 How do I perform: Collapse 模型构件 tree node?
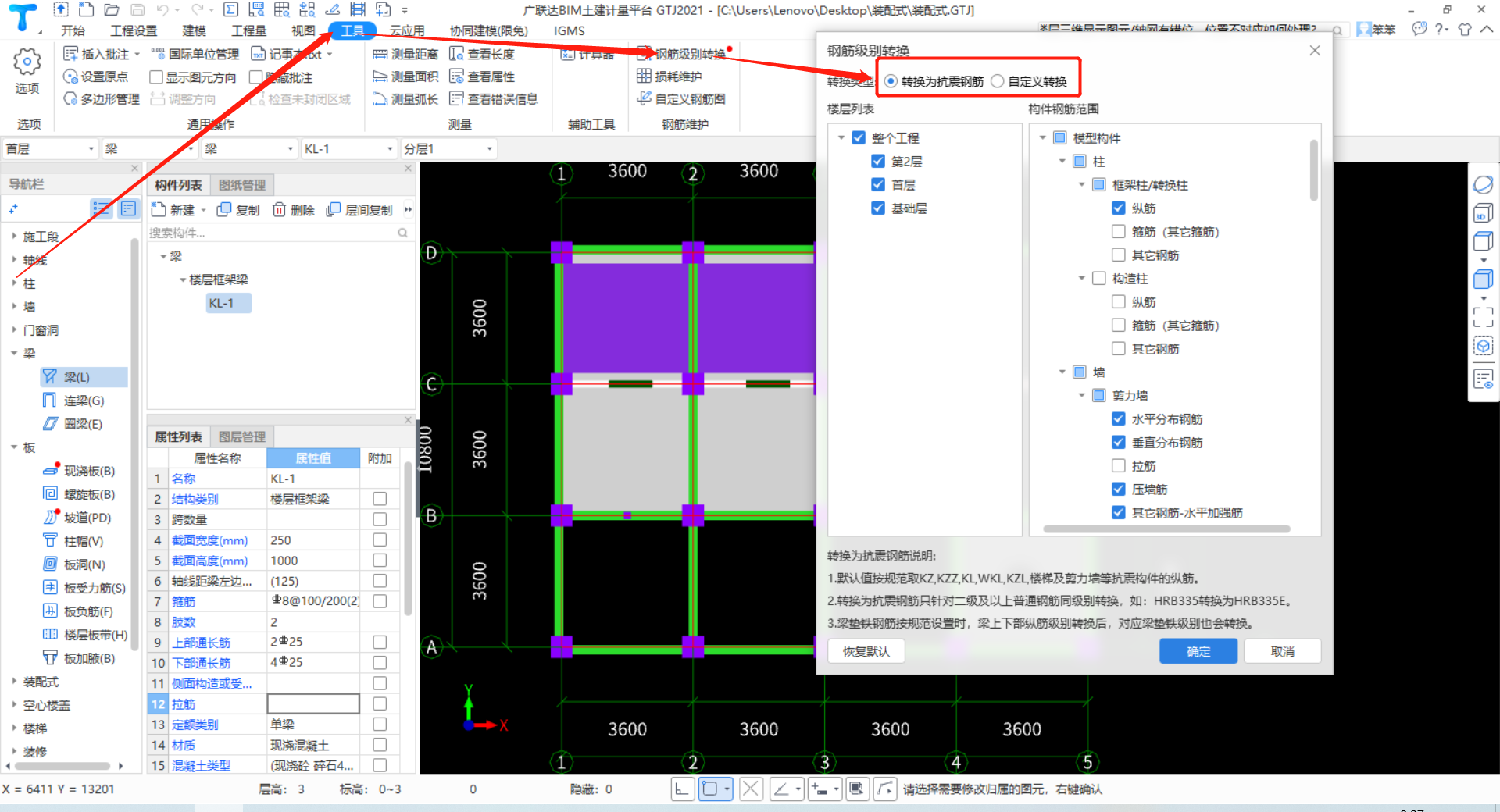1042,138
